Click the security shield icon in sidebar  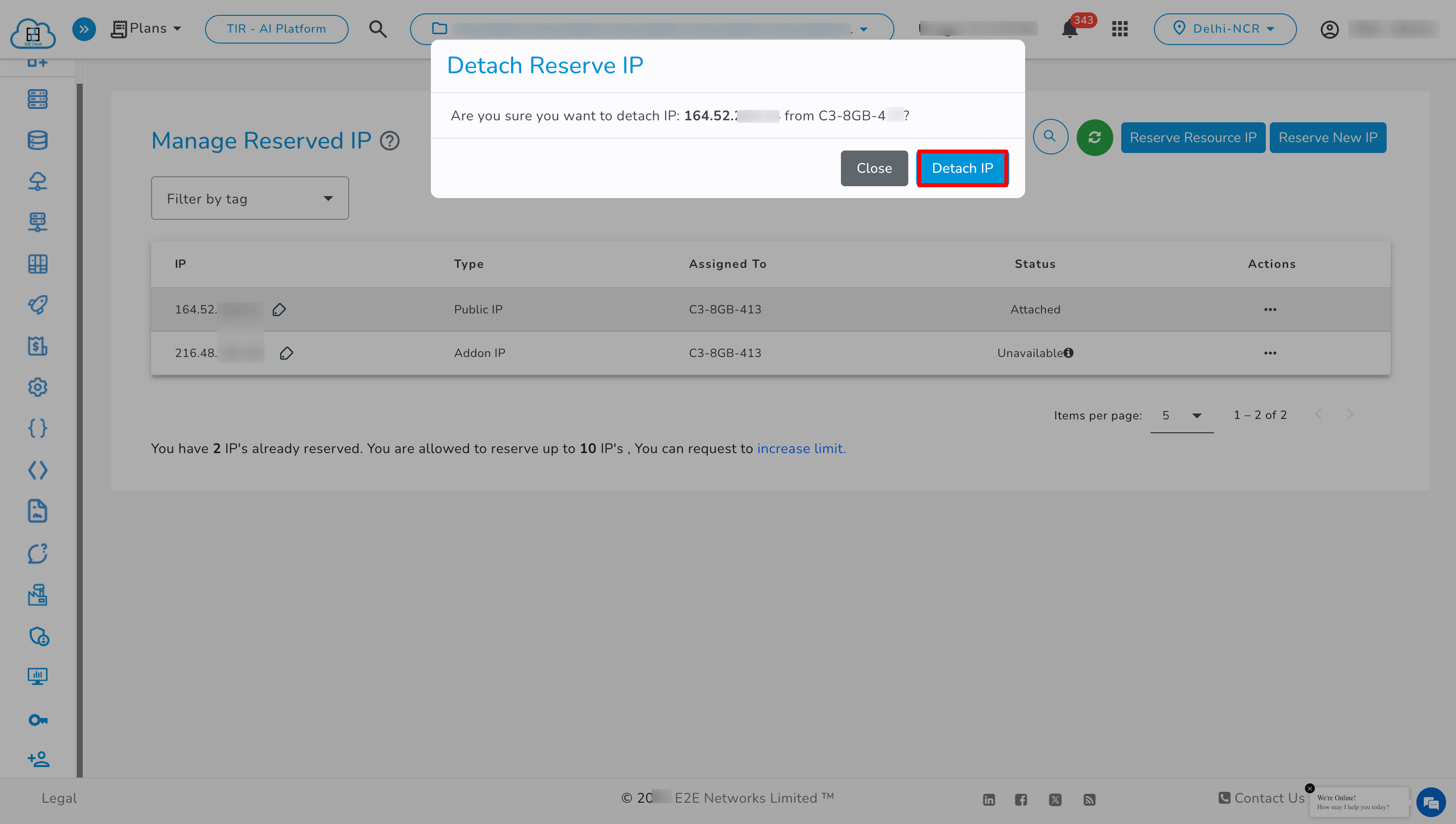point(37,636)
